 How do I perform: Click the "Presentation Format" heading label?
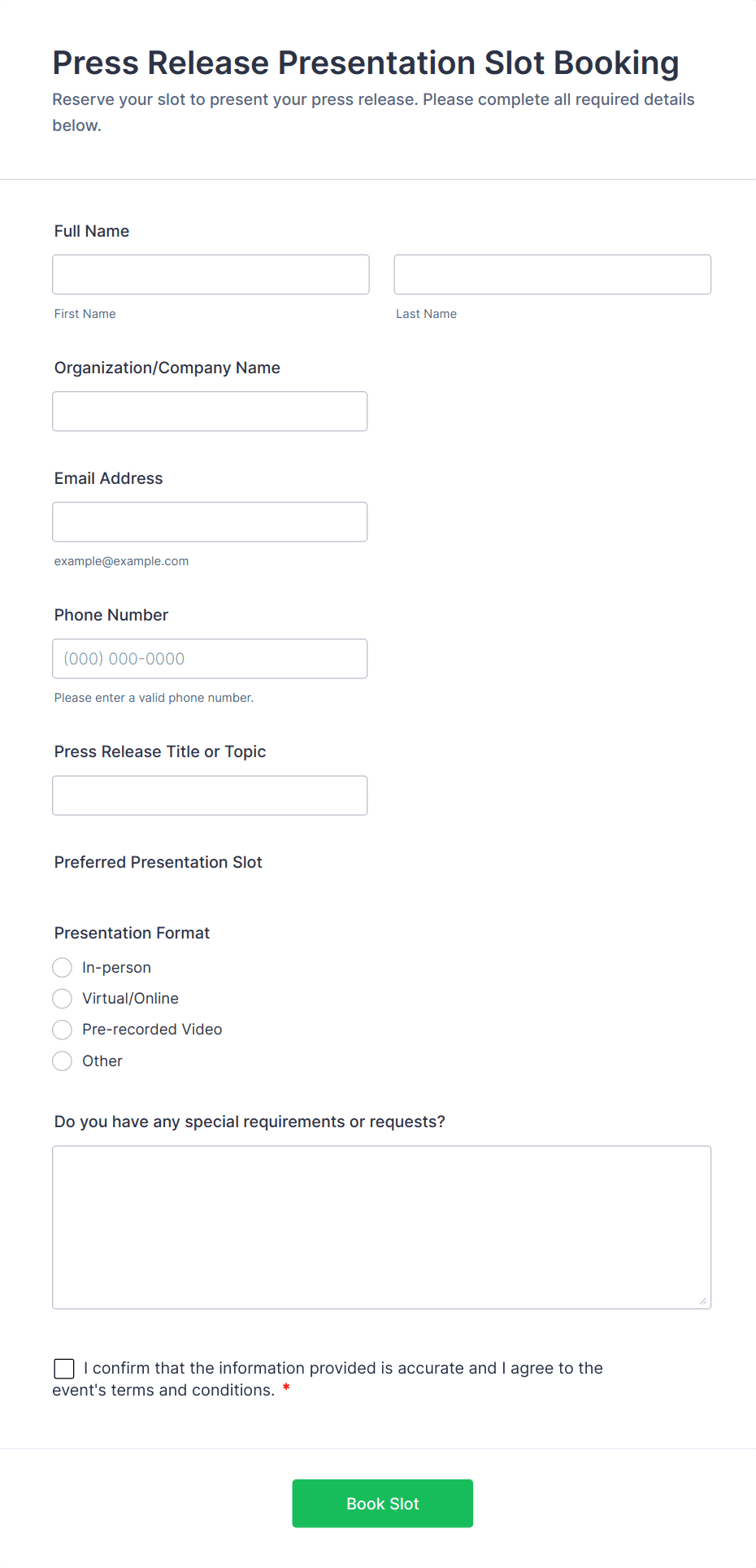[133, 933]
